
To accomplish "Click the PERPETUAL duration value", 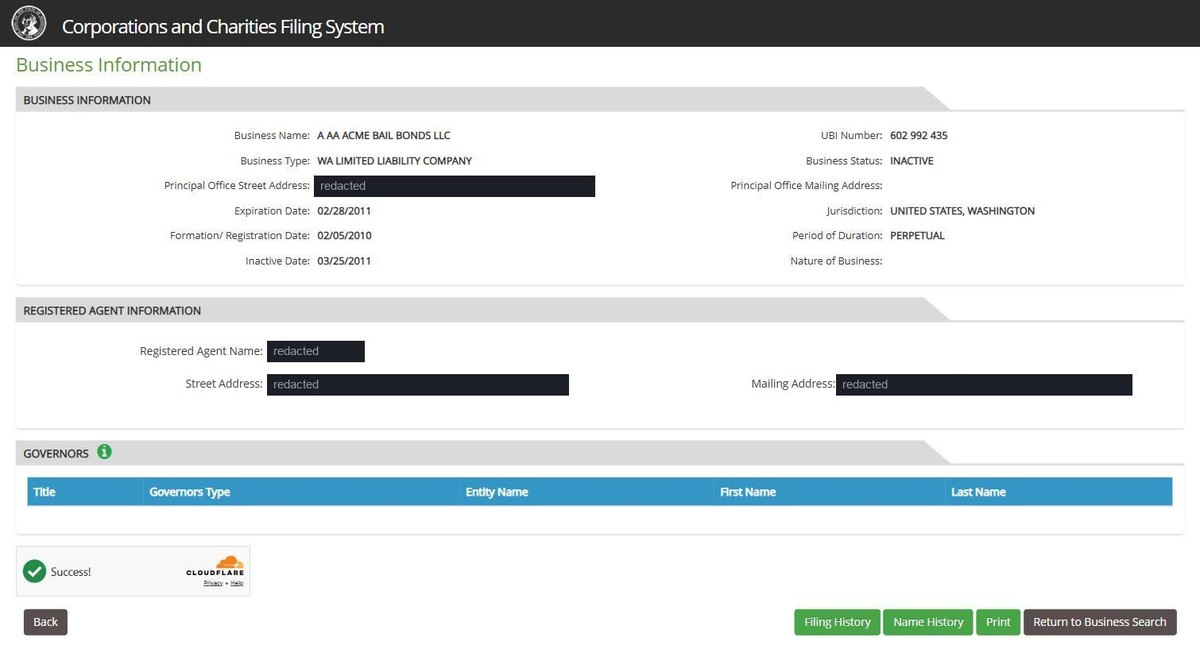I will pyautogui.click(x=917, y=236).
